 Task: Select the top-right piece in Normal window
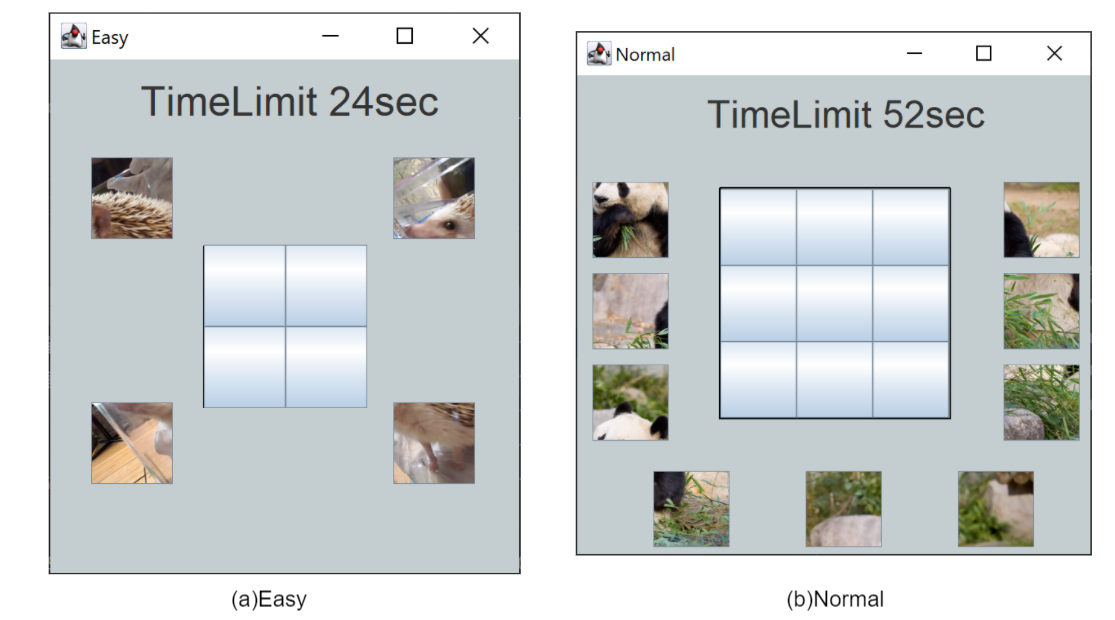tap(1041, 220)
